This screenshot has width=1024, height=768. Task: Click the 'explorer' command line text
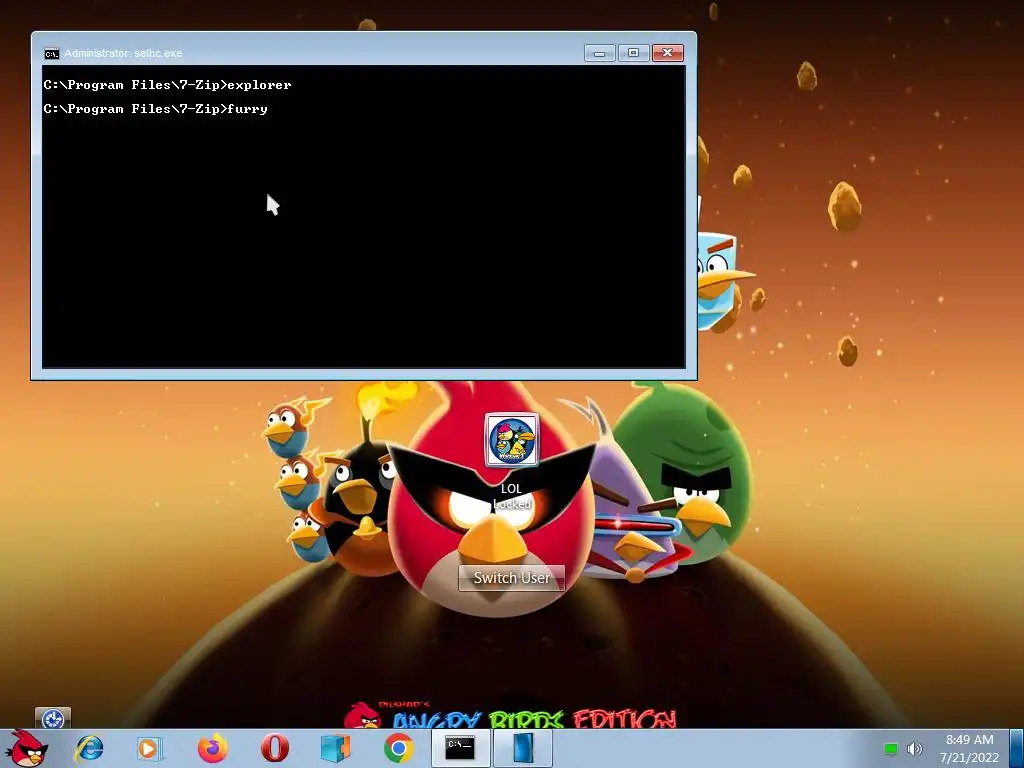259,85
